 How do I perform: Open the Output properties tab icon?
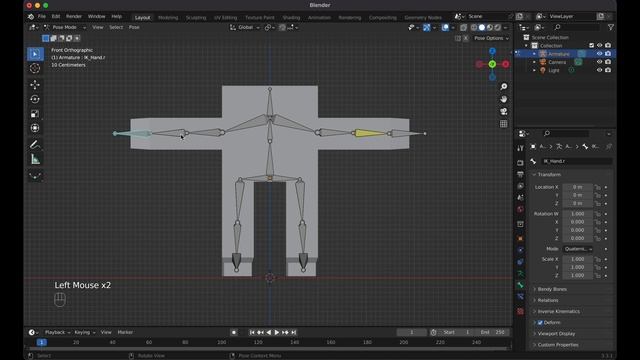pyautogui.click(x=520, y=174)
